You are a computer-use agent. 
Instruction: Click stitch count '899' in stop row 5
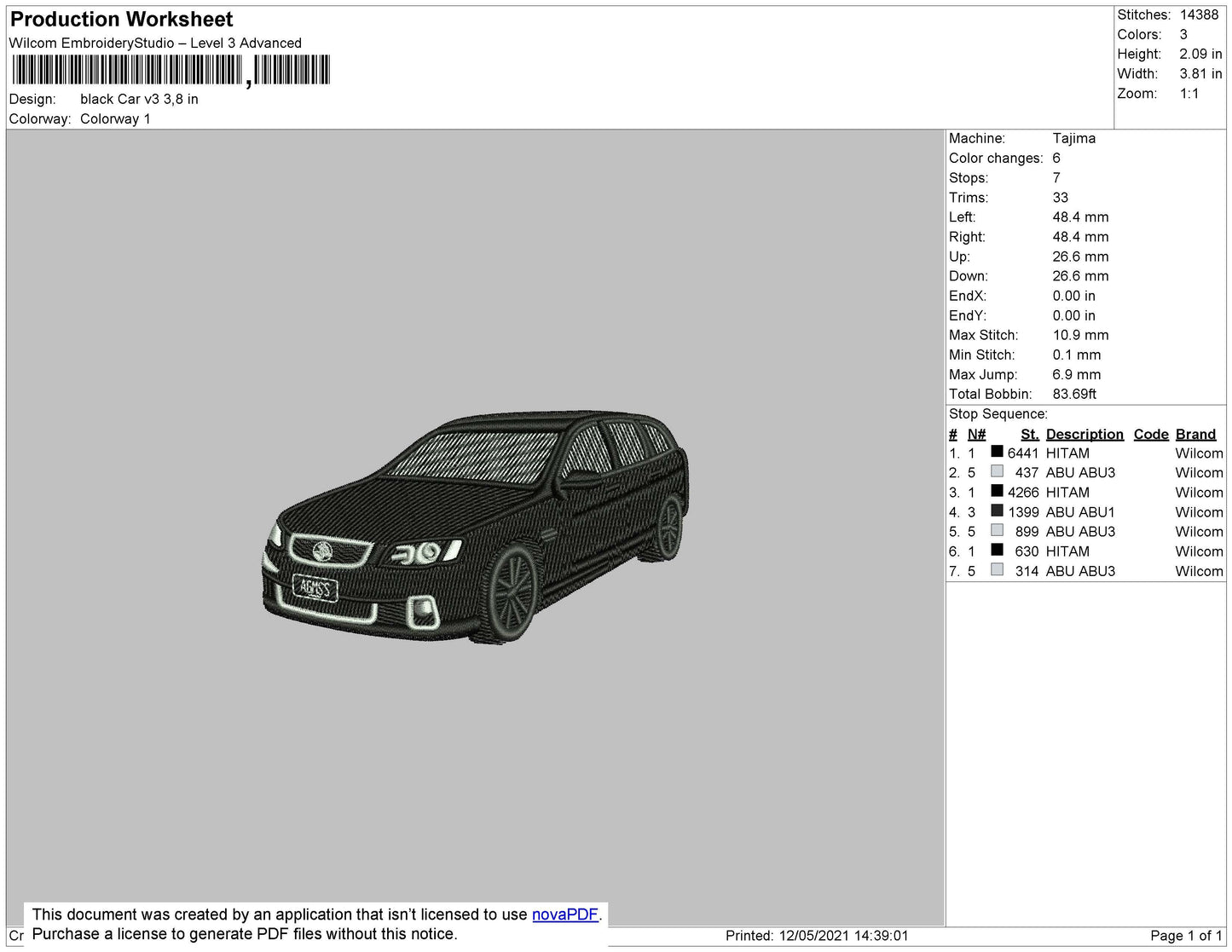(1027, 532)
